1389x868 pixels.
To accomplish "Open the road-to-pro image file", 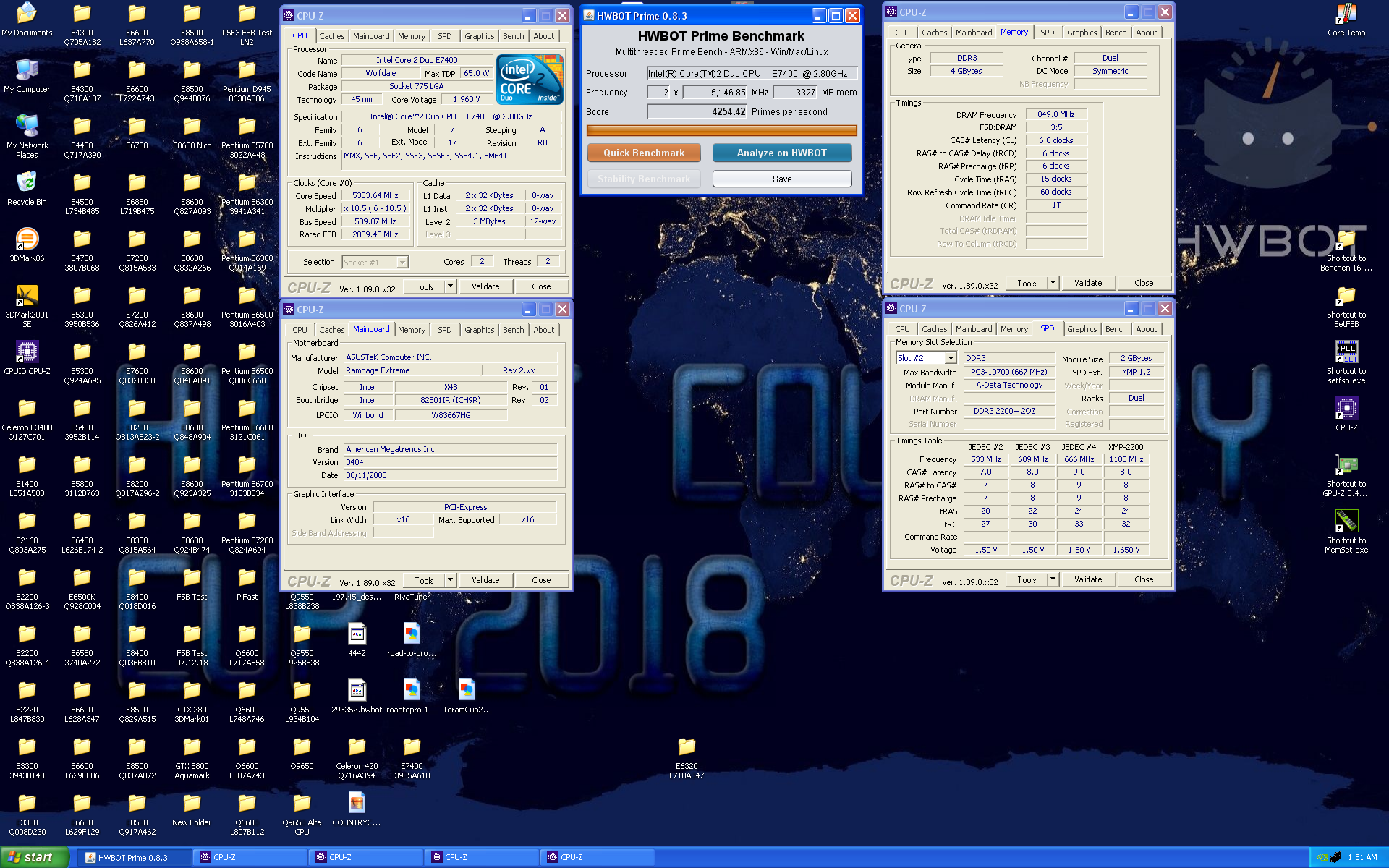I will click(412, 641).
